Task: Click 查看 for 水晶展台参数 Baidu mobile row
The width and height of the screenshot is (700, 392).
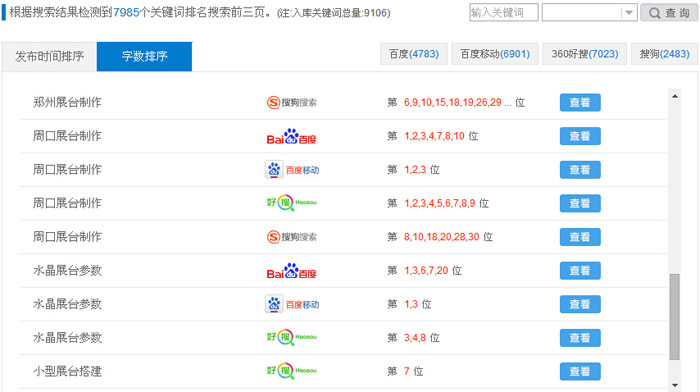Action: click(580, 304)
